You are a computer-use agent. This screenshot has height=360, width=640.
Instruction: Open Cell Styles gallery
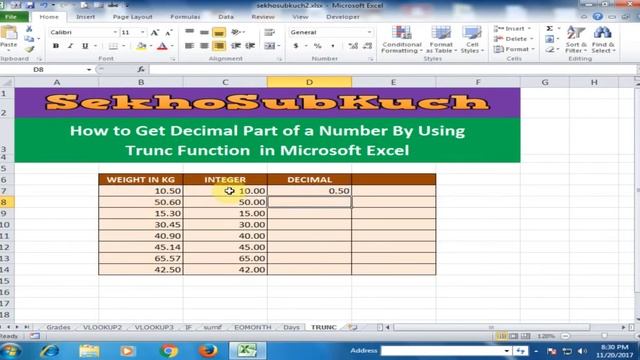pos(472,39)
